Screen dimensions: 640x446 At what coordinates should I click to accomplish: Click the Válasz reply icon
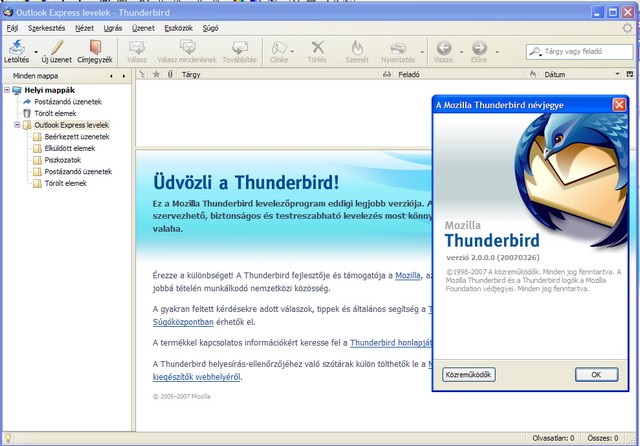pyautogui.click(x=137, y=47)
